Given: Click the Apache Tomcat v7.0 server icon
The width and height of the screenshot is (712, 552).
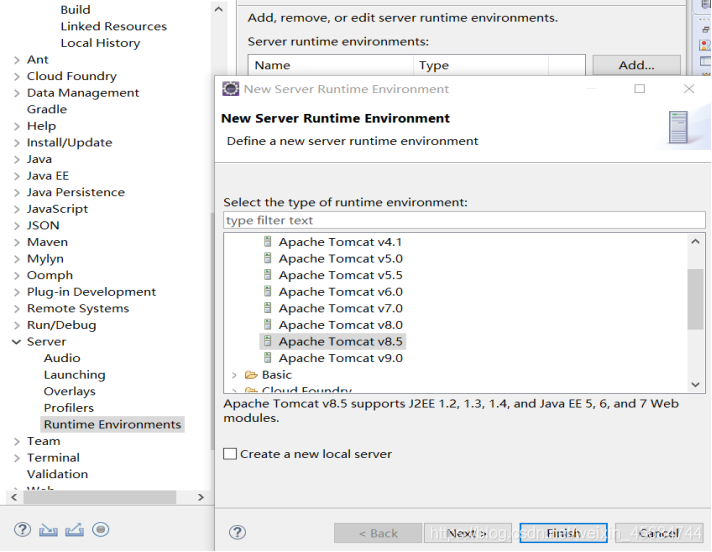Looking at the screenshot, I should (268, 308).
